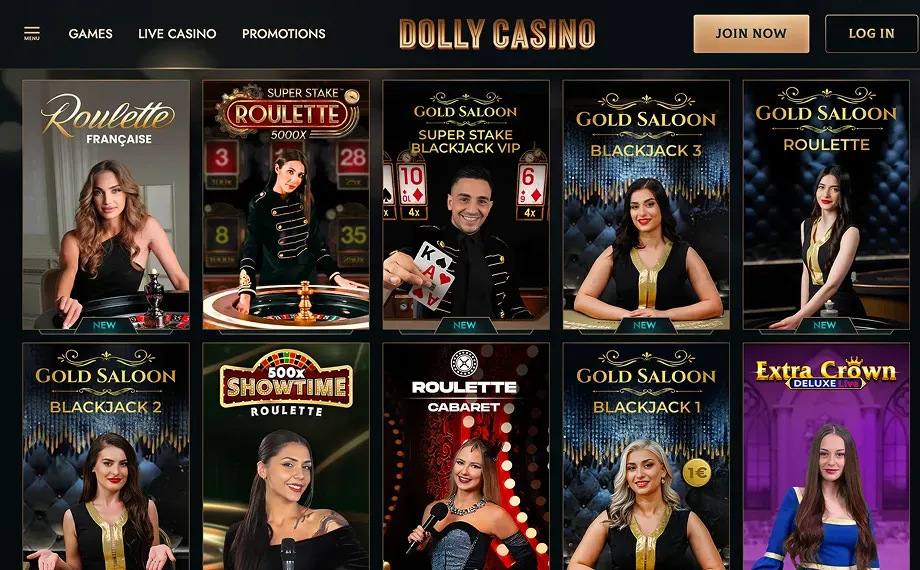This screenshot has width=920, height=570.
Task: Click the Extra Crown Deluxe Live logo
Action: click(826, 373)
